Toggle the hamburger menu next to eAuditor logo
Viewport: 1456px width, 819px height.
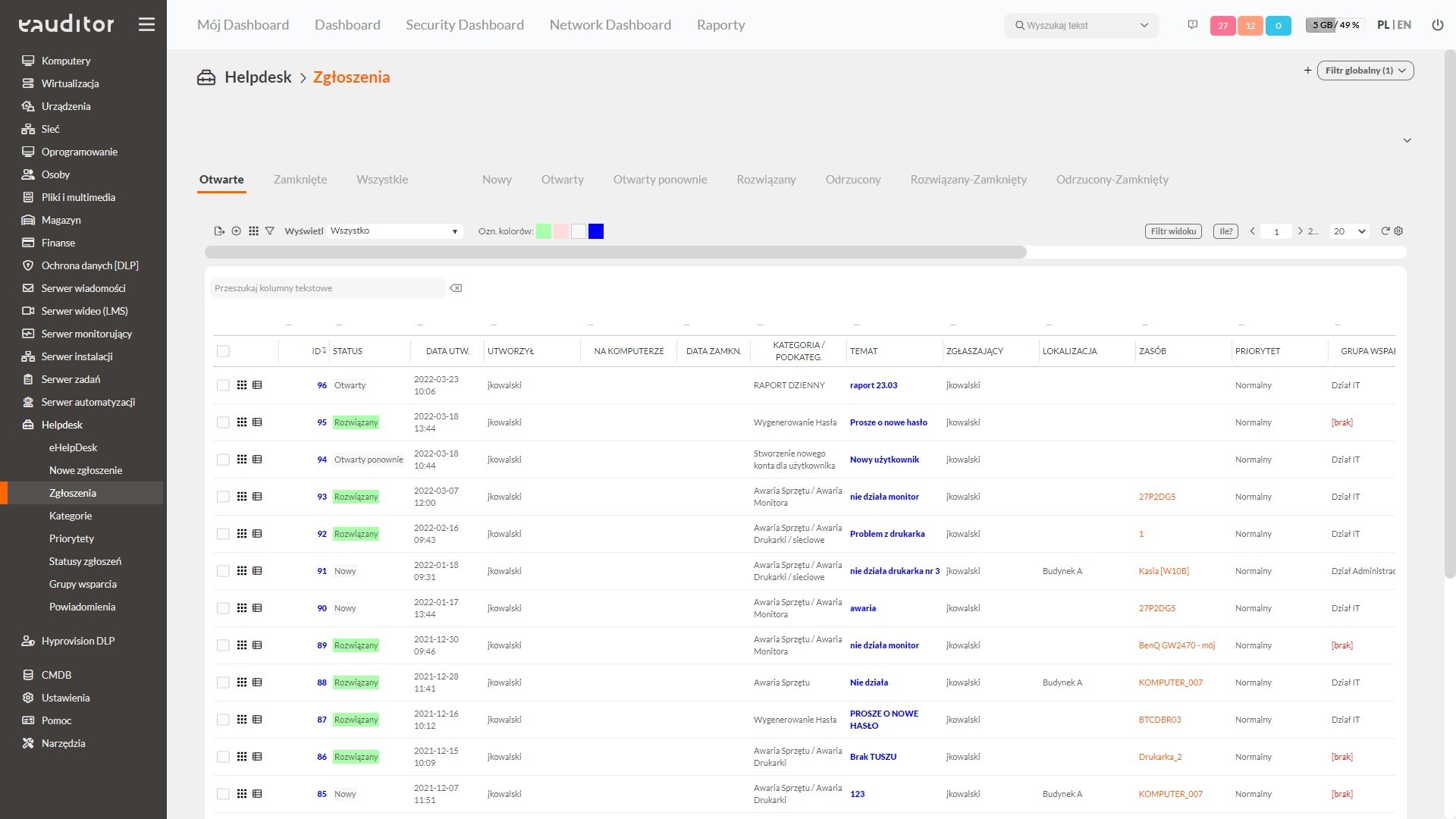tap(146, 24)
